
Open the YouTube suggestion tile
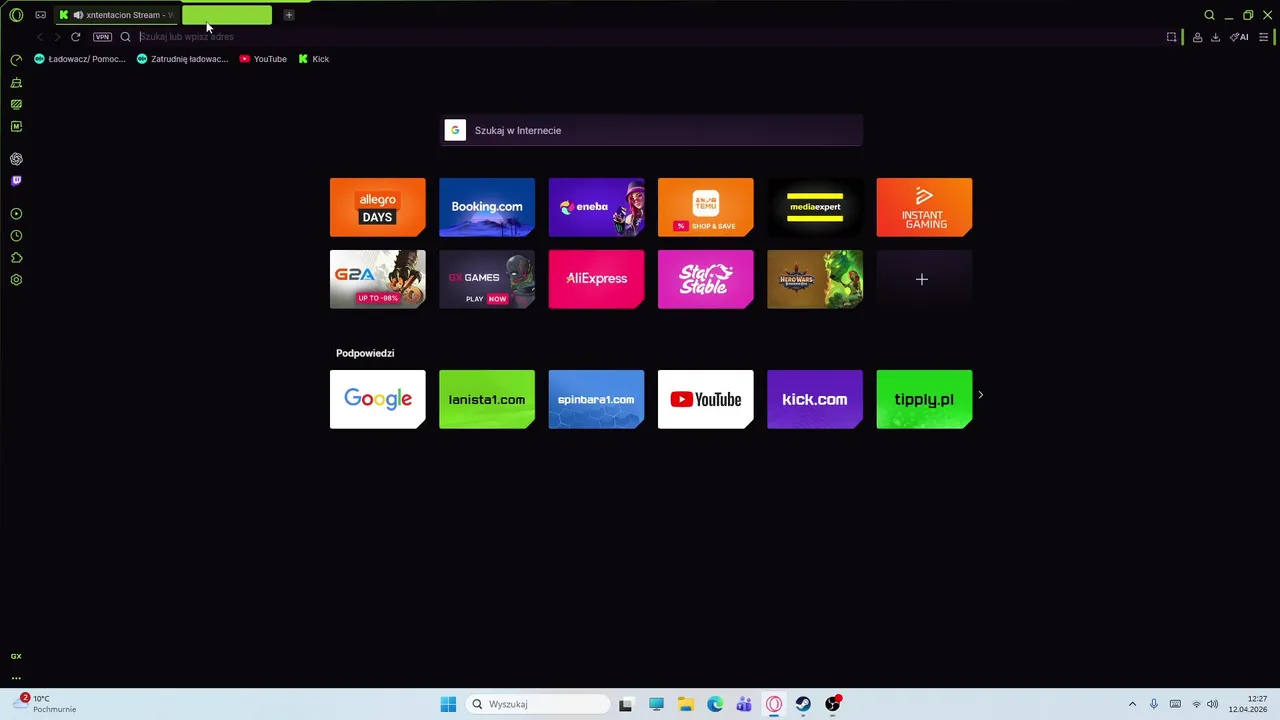[x=705, y=399]
